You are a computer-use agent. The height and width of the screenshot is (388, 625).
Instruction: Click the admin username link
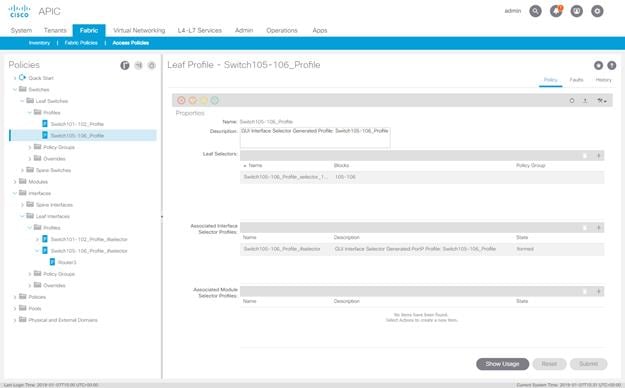tap(513, 11)
